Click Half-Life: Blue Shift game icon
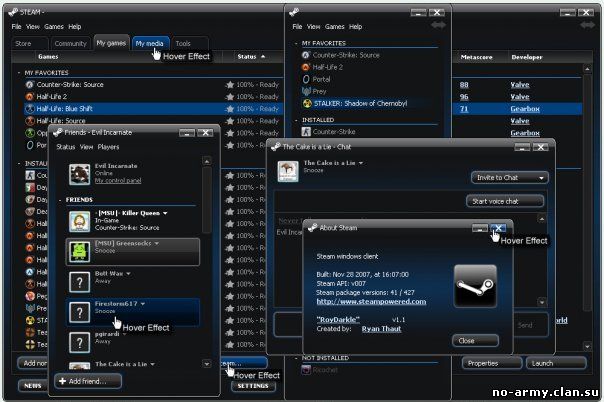Viewport: 604px width, 402px height. [x=30, y=109]
